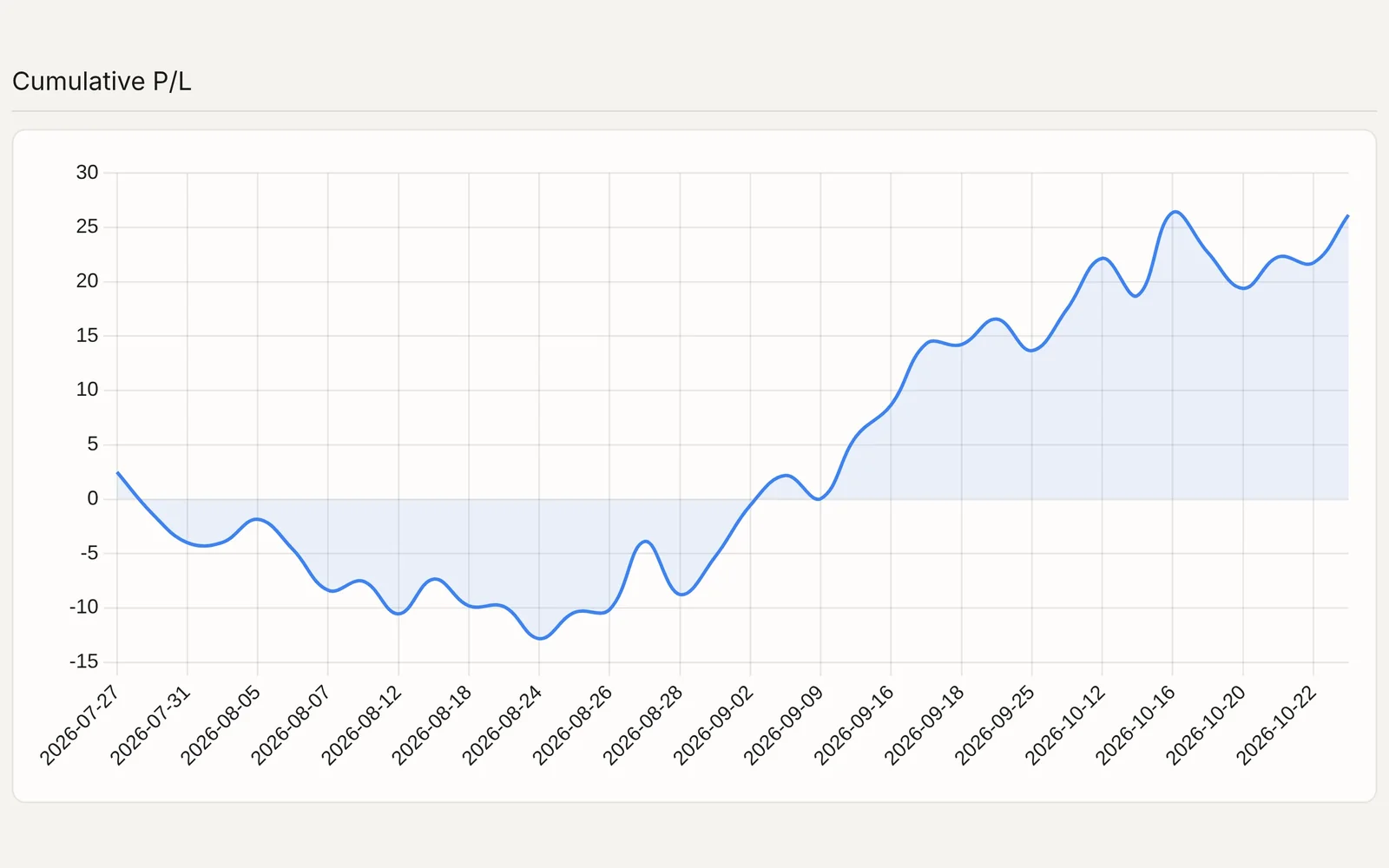Click the 2026-08-28 x-axis date label

pos(642,726)
